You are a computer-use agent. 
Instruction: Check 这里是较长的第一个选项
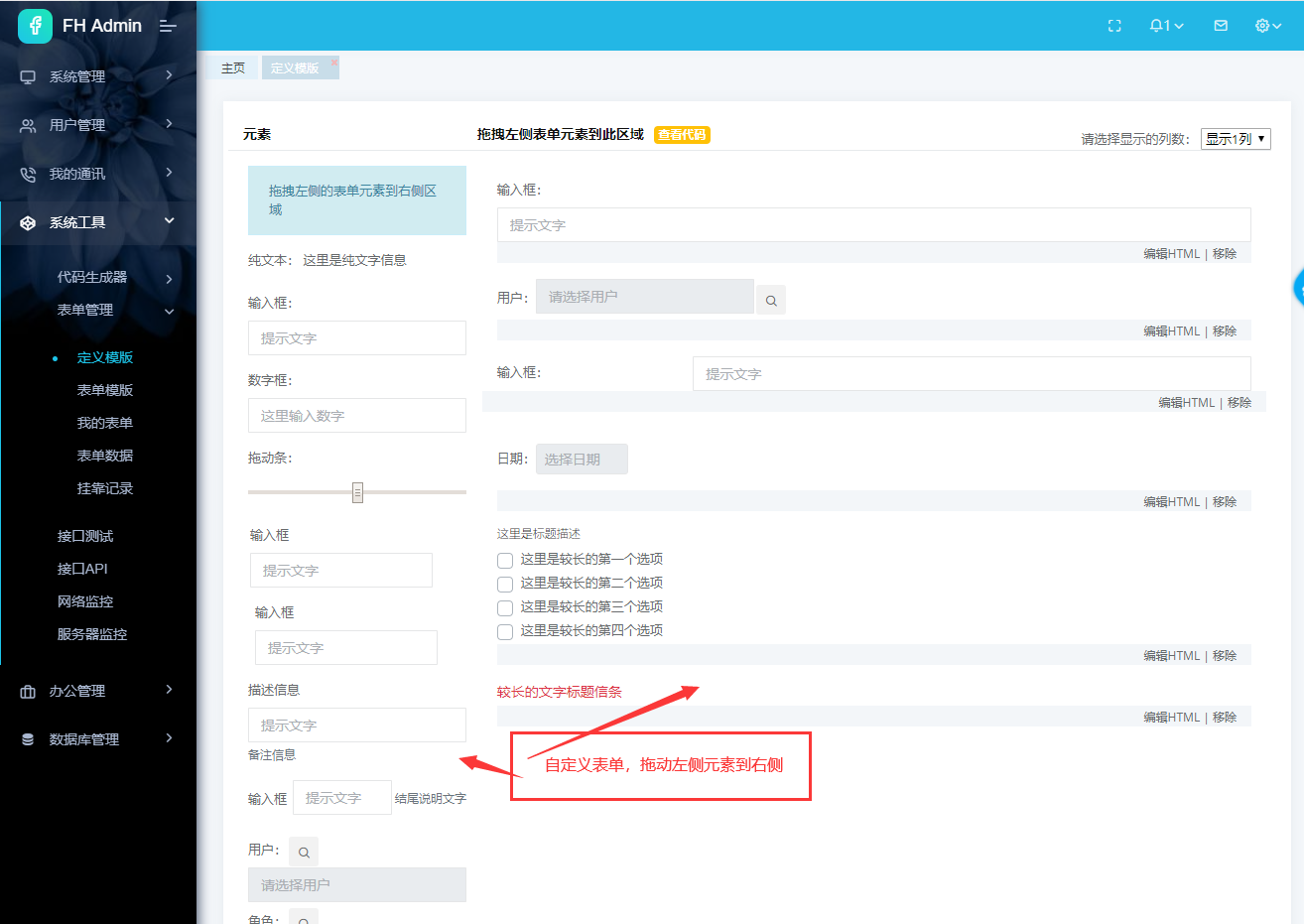505,560
